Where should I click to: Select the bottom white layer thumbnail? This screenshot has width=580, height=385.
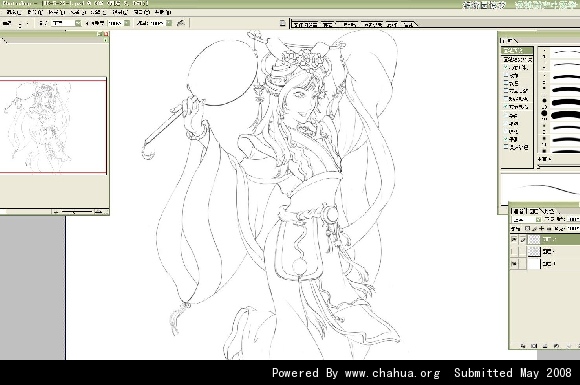534,264
